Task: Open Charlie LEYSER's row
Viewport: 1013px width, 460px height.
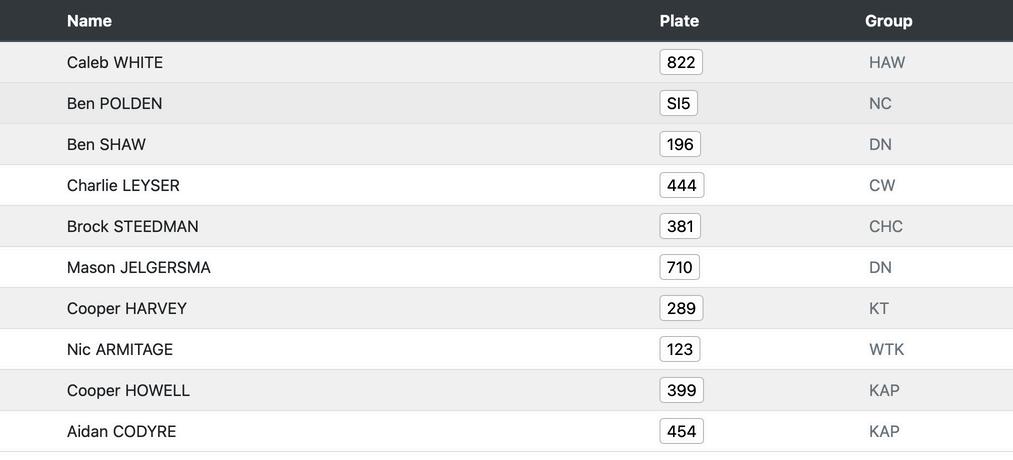Action: coord(123,185)
